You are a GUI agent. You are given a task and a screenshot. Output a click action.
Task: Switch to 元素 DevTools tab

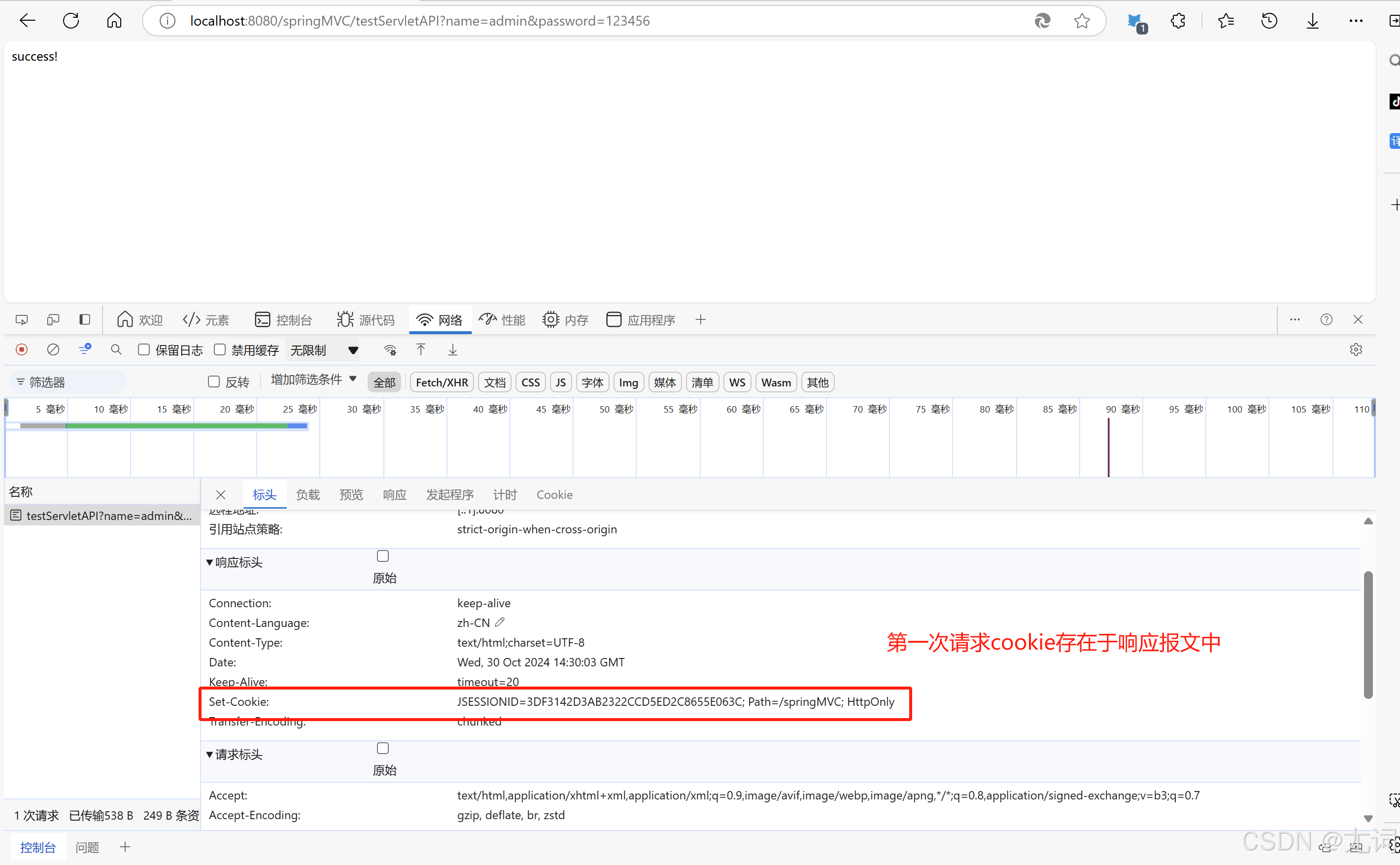(206, 320)
